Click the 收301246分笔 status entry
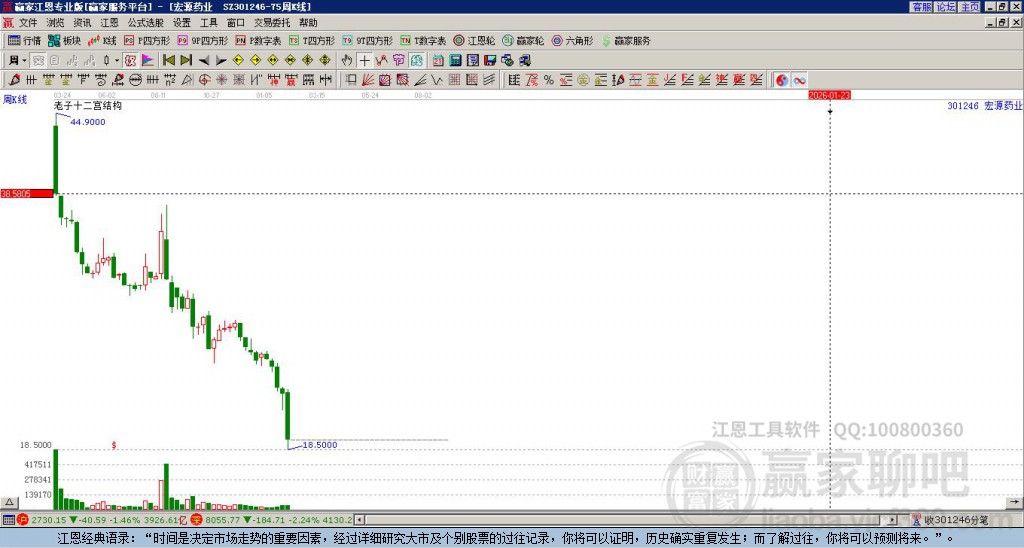1024x548 pixels. point(955,520)
